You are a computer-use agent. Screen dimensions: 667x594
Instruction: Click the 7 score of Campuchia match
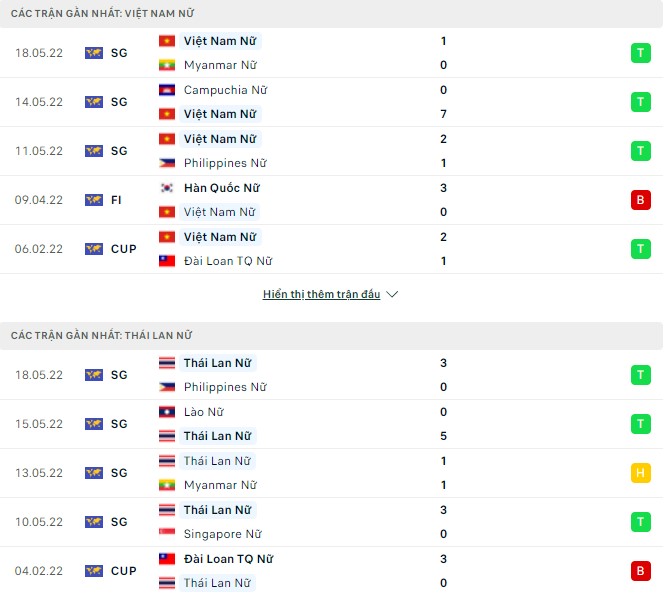point(443,114)
